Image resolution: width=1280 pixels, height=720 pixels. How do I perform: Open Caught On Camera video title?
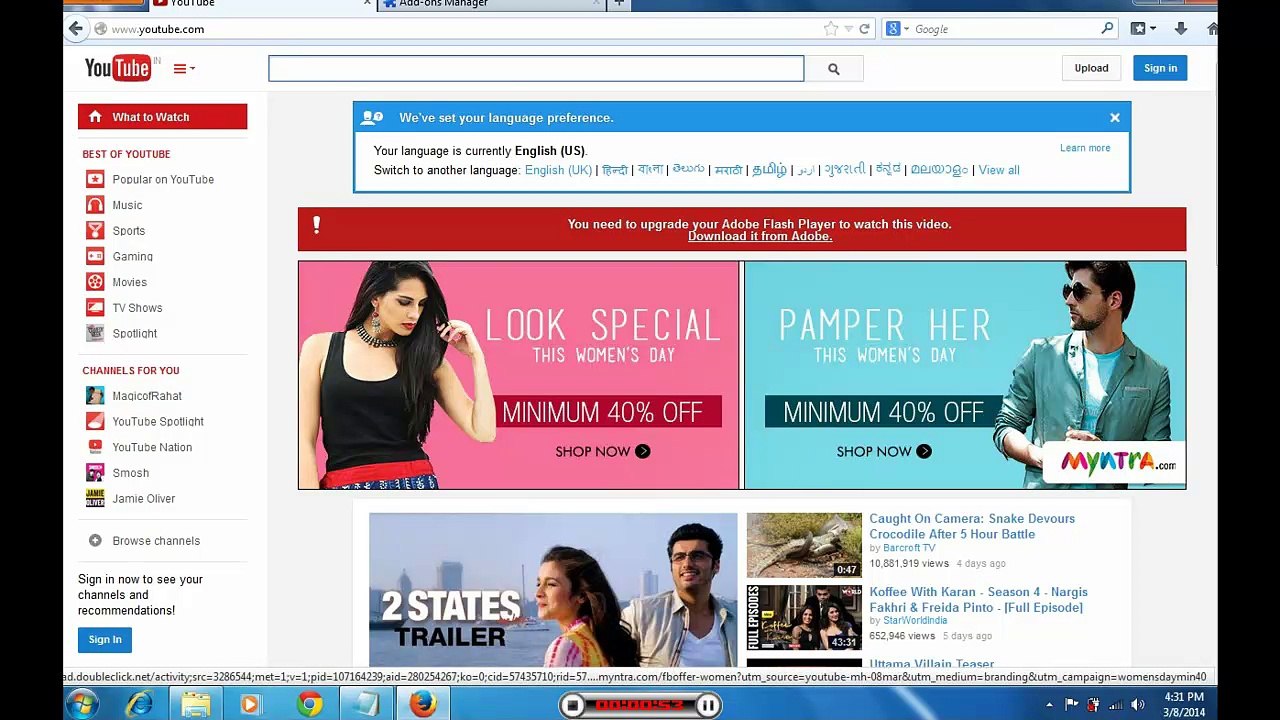coord(972,526)
